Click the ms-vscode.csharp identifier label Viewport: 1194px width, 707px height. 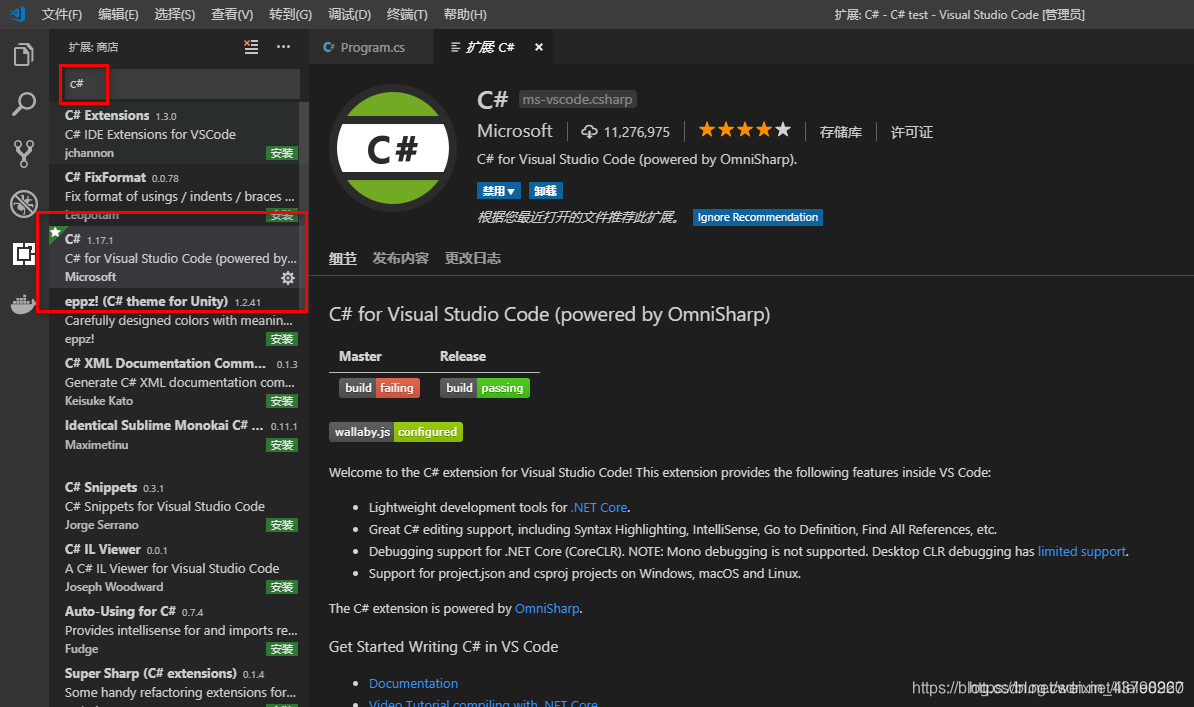577,99
